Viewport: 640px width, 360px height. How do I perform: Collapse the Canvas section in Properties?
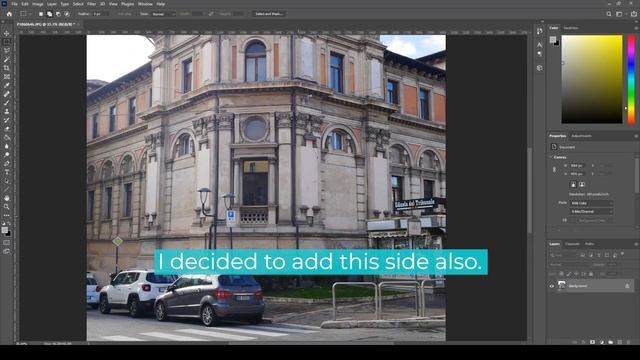point(551,157)
